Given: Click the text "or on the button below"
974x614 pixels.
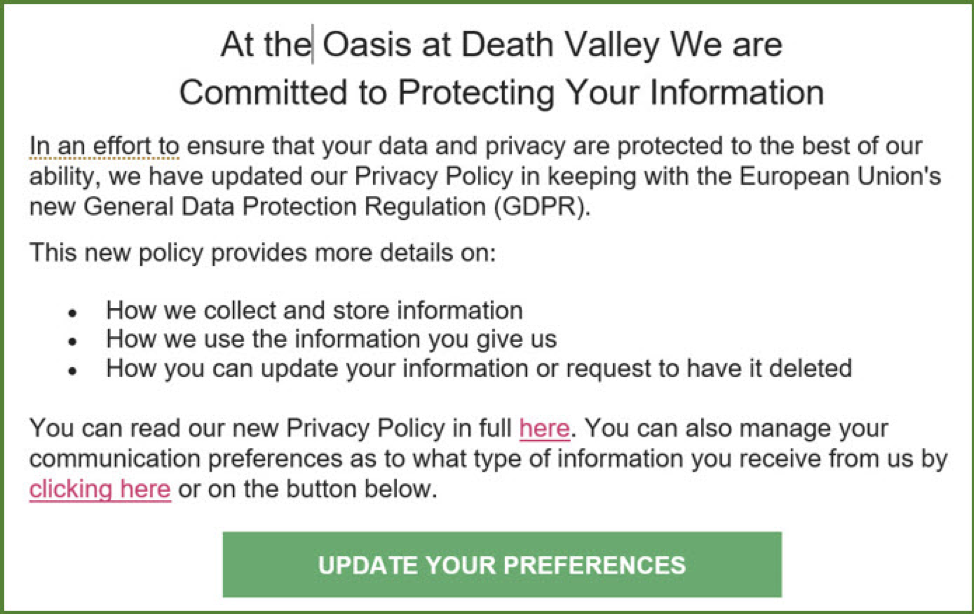Looking at the screenshot, I should click(x=308, y=490).
